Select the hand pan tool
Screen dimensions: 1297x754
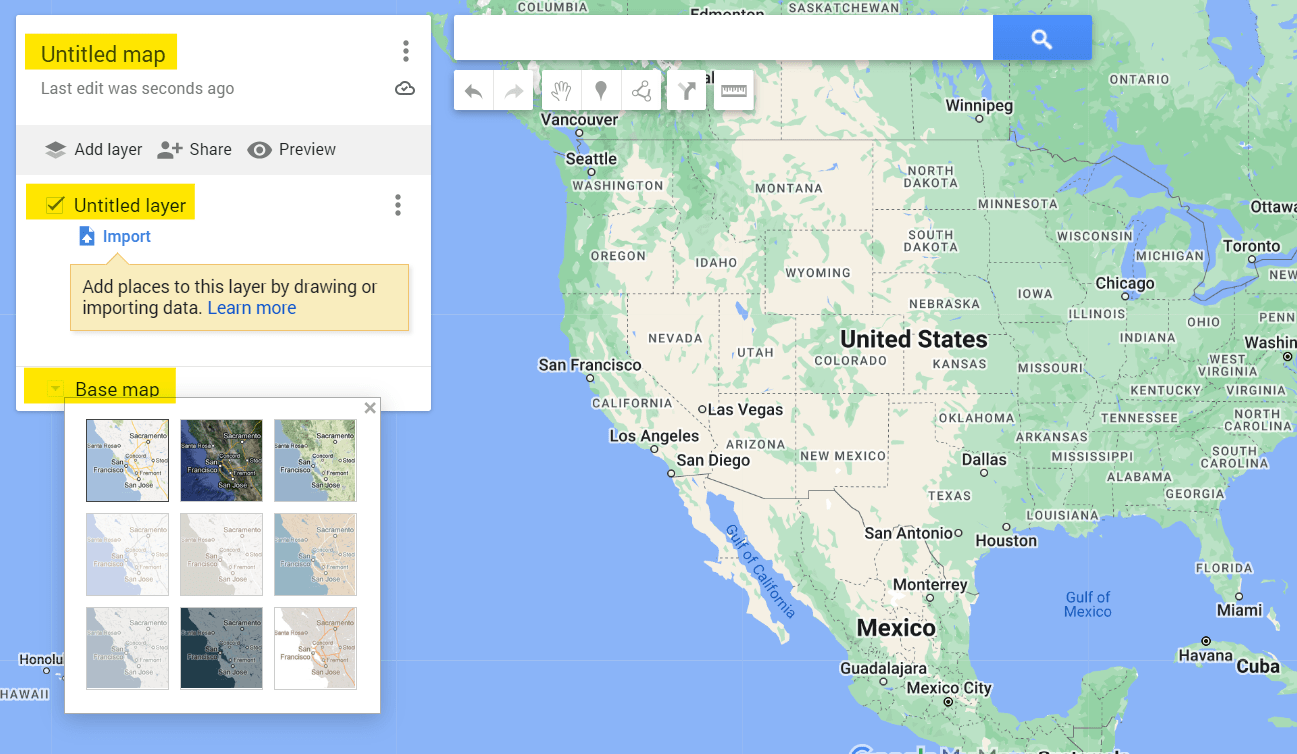coord(561,91)
